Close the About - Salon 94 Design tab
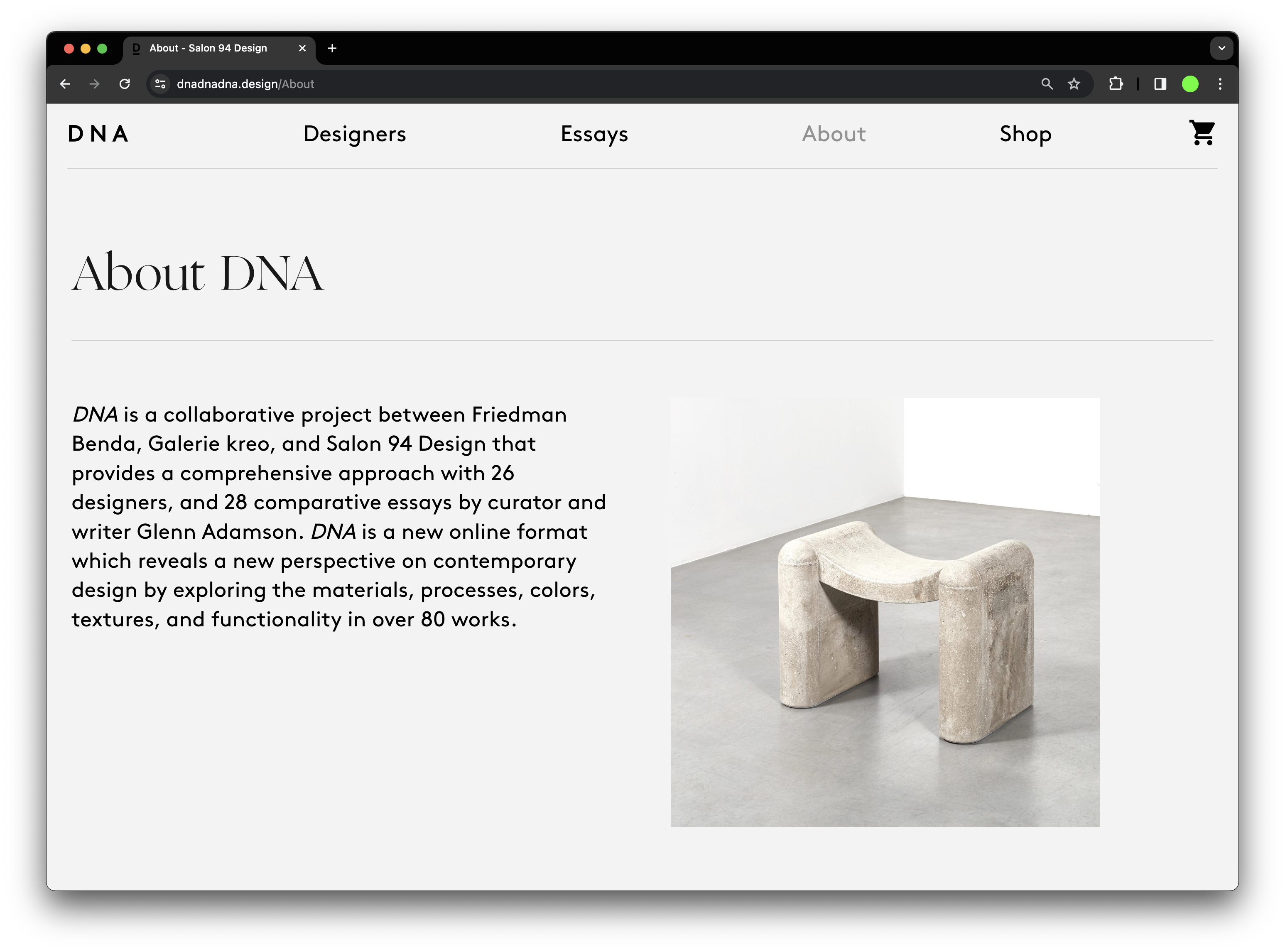Image resolution: width=1285 pixels, height=952 pixels. (x=302, y=49)
